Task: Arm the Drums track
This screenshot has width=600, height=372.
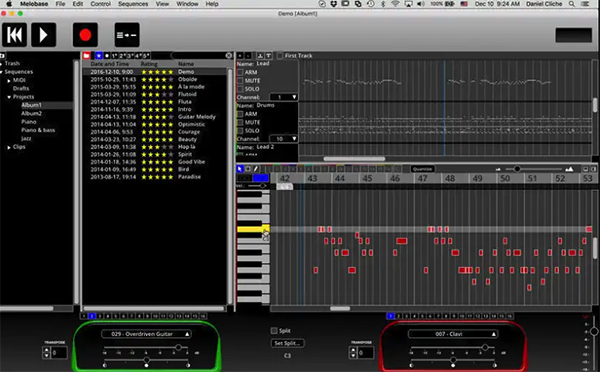Action: (240, 114)
